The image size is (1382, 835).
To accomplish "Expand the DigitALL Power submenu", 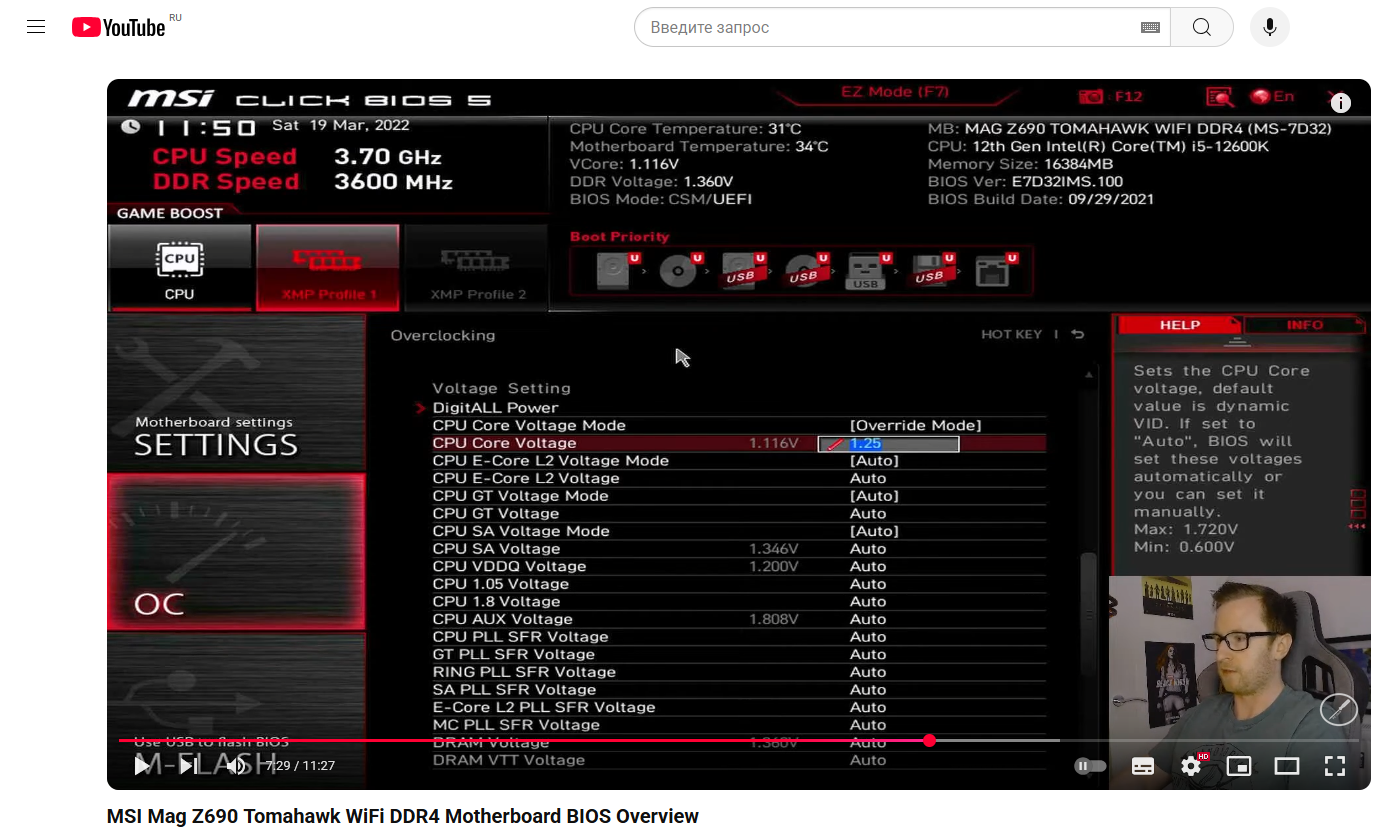I will pyautogui.click(x=495, y=408).
